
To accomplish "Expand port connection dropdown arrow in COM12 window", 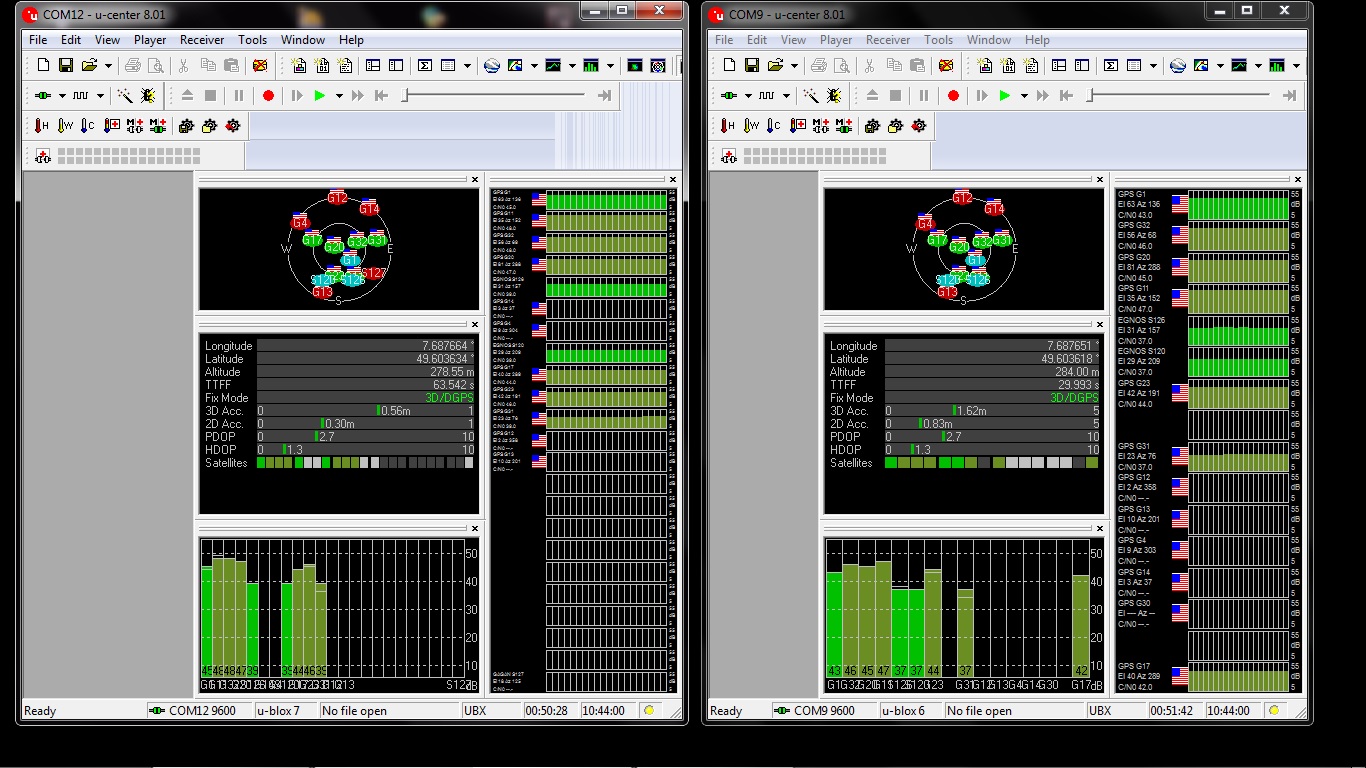I will tap(61, 96).
